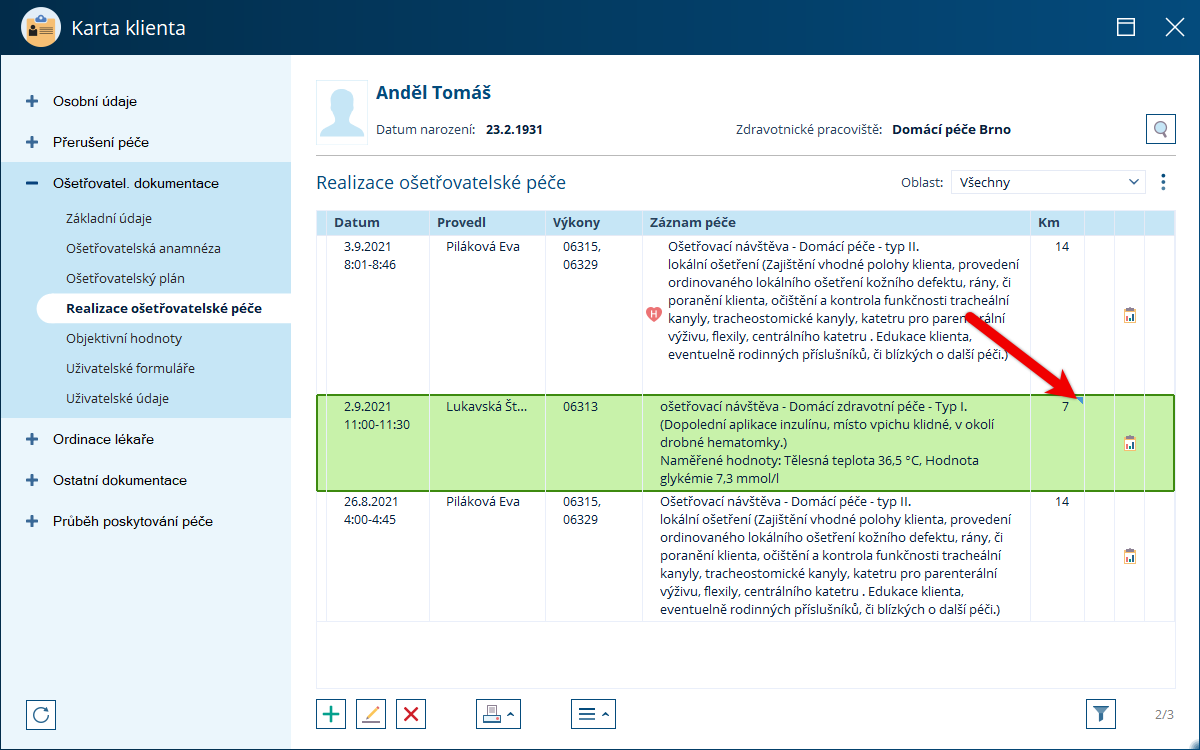Click heart H icon in 3.9.2021 record
The width and height of the screenshot is (1200, 750).
click(654, 314)
